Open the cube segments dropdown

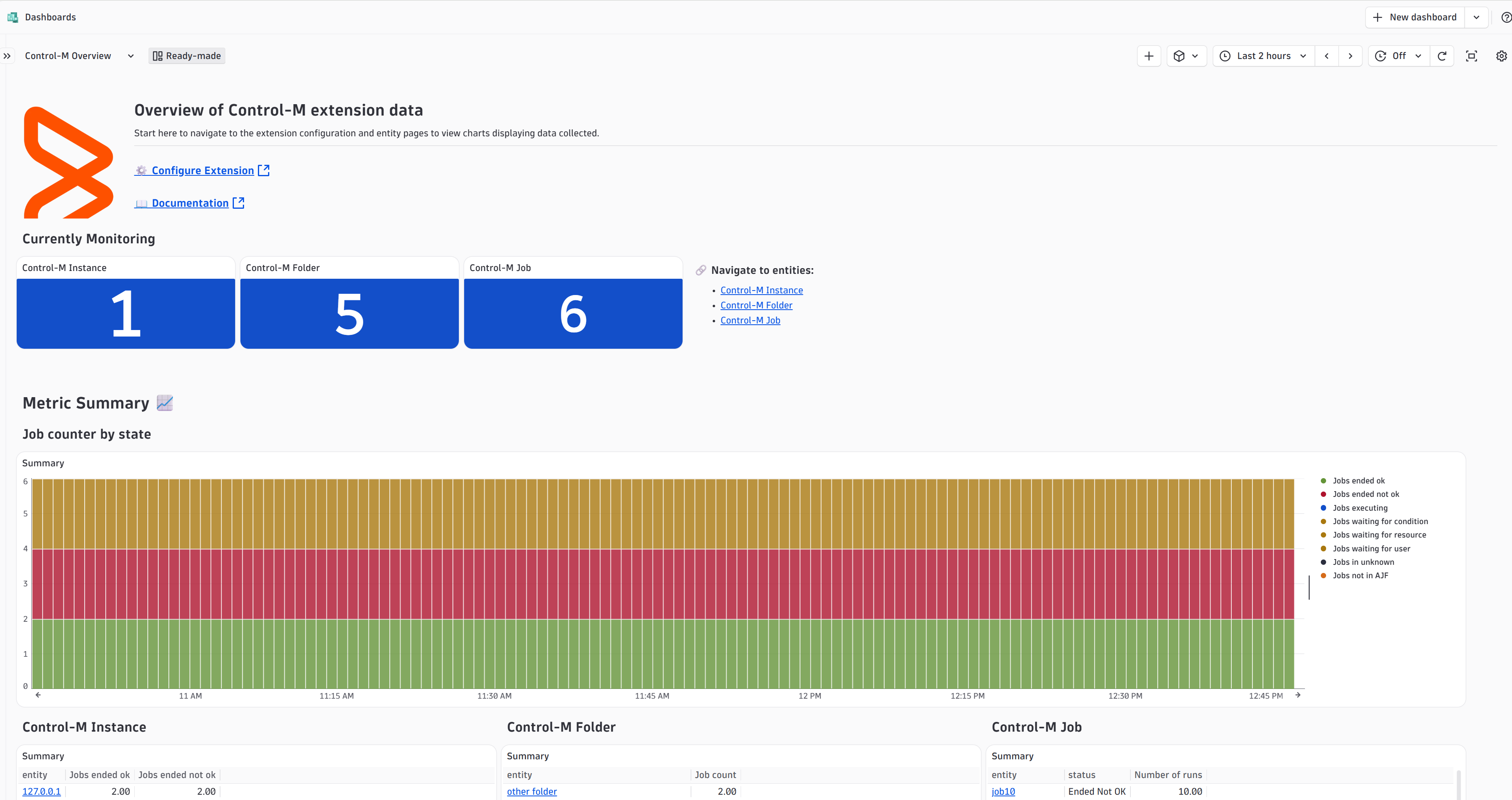point(1186,56)
